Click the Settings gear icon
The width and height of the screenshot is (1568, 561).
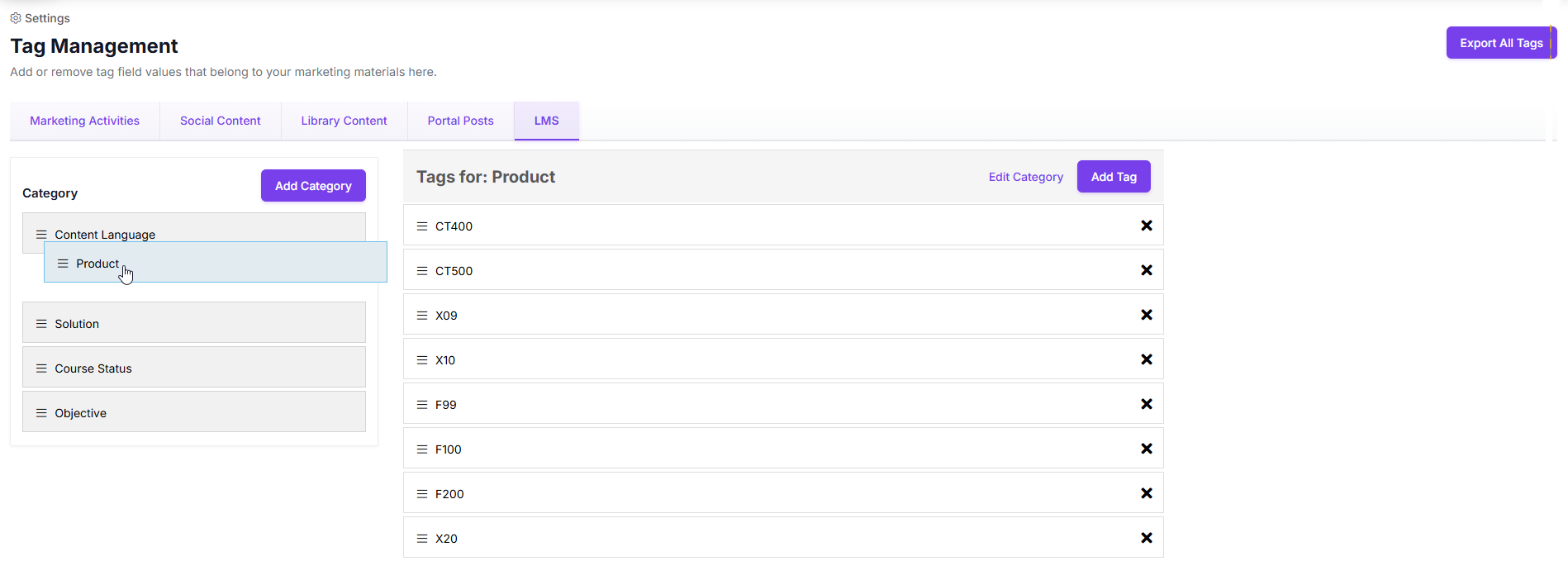coord(16,18)
